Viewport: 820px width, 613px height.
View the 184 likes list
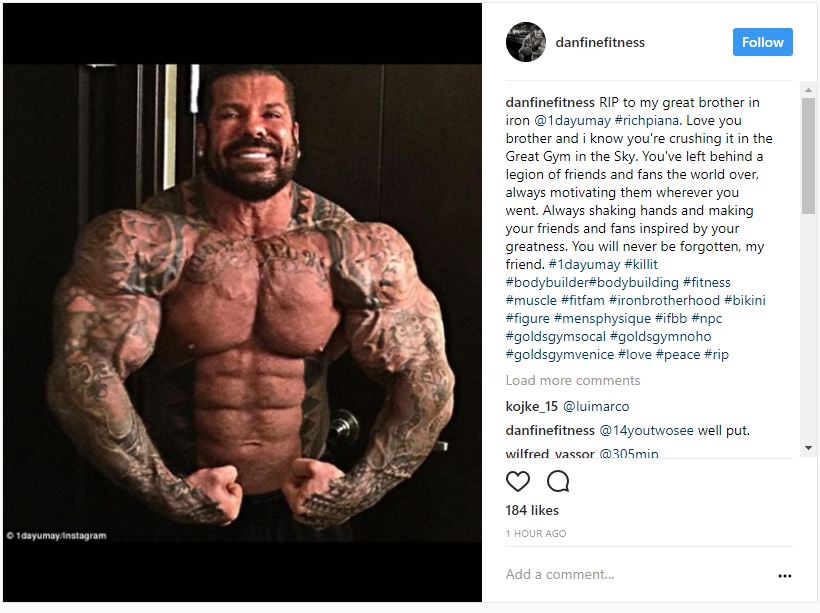coord(532,510)
